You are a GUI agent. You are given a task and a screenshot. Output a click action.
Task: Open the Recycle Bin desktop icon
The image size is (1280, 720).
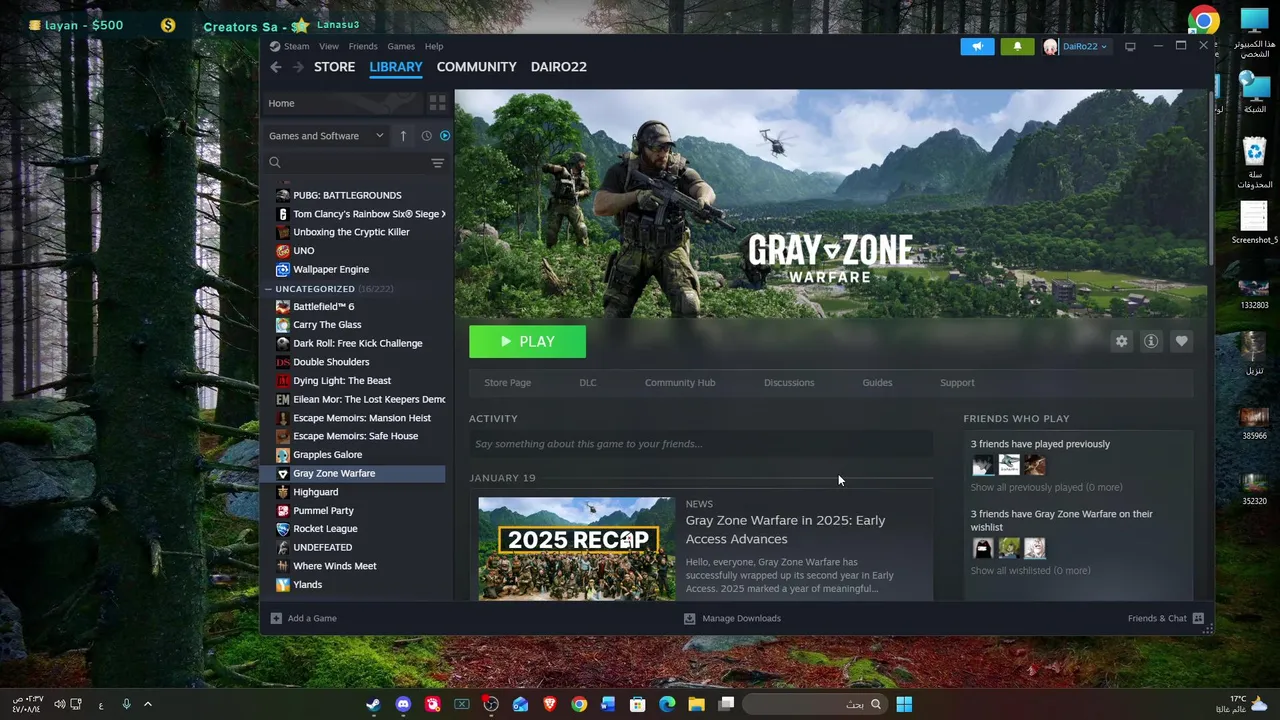(1255, 164)
